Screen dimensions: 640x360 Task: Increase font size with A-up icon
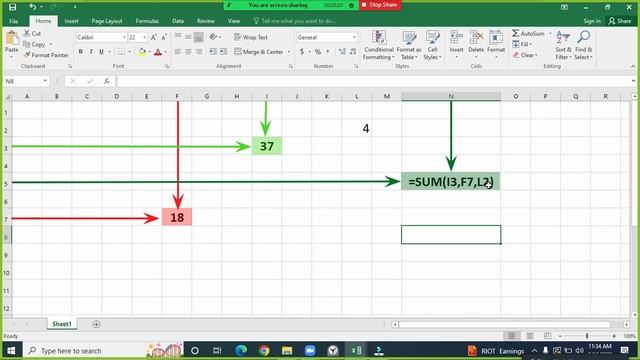[153, 38]
